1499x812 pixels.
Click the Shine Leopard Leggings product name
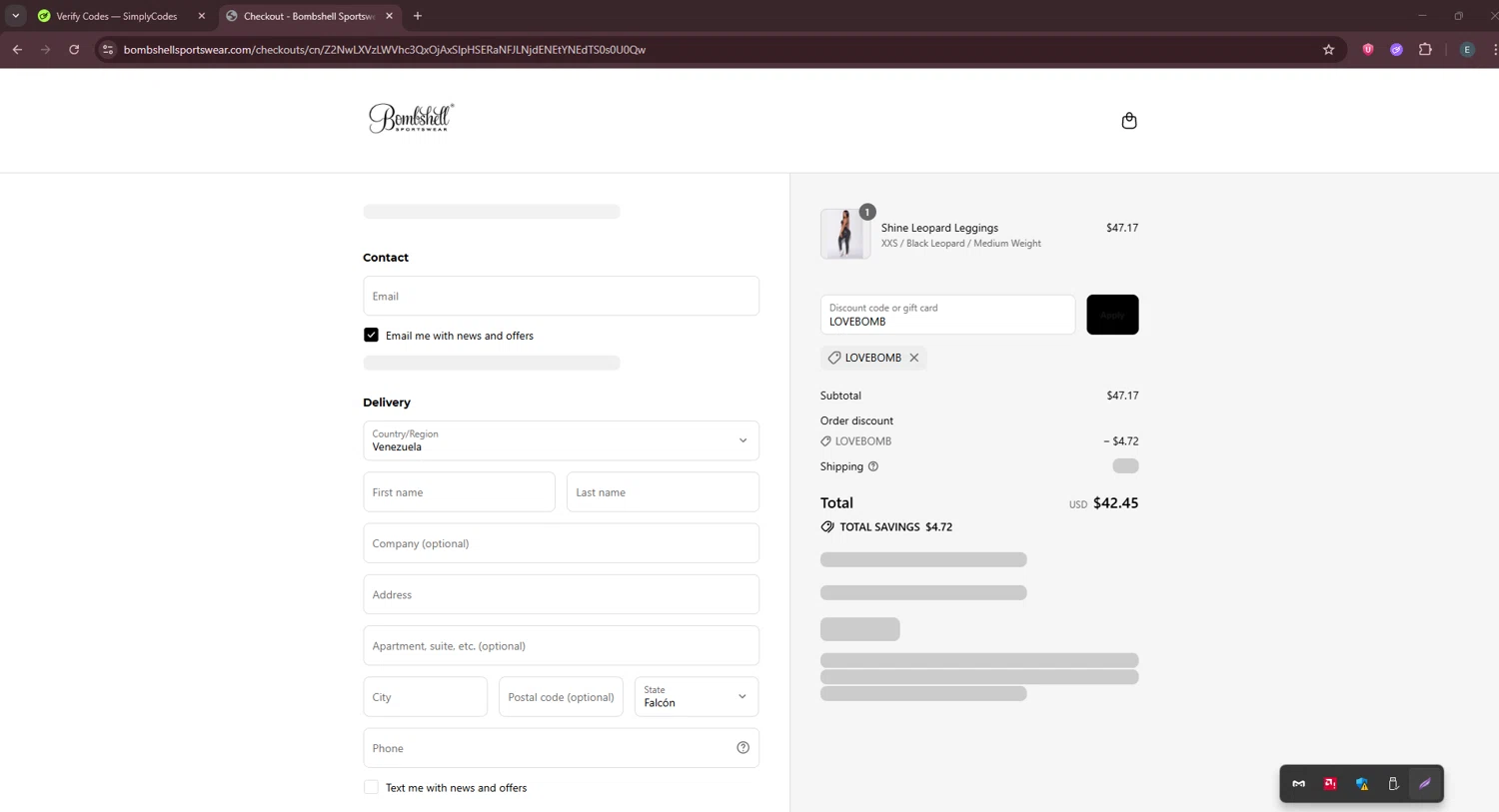point(939,228)
